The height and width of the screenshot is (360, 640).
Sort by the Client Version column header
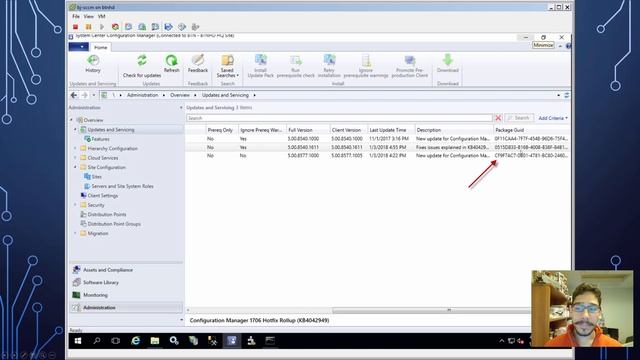[x=349, y=130]
